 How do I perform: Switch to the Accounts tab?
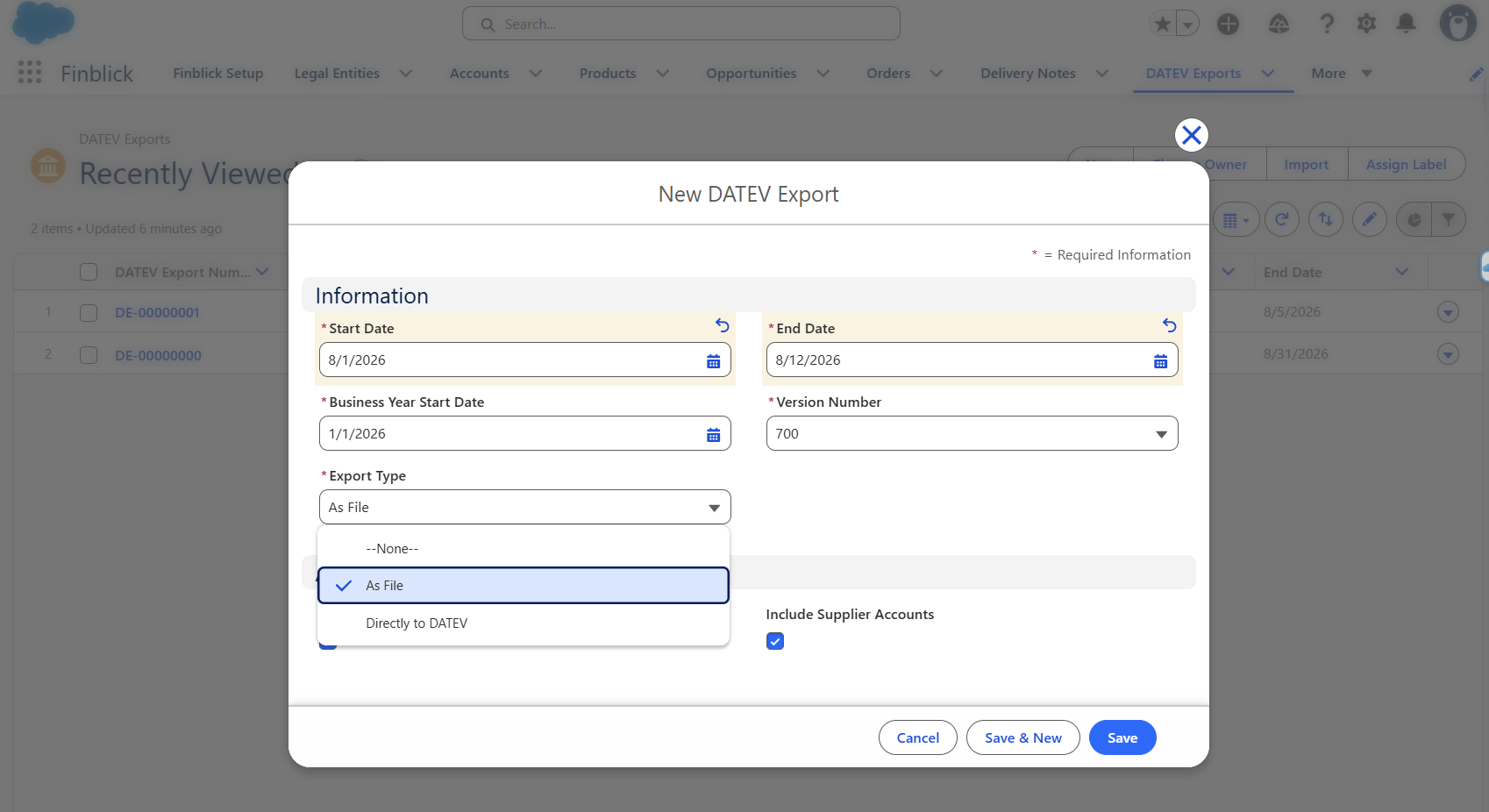click(480, 74)
